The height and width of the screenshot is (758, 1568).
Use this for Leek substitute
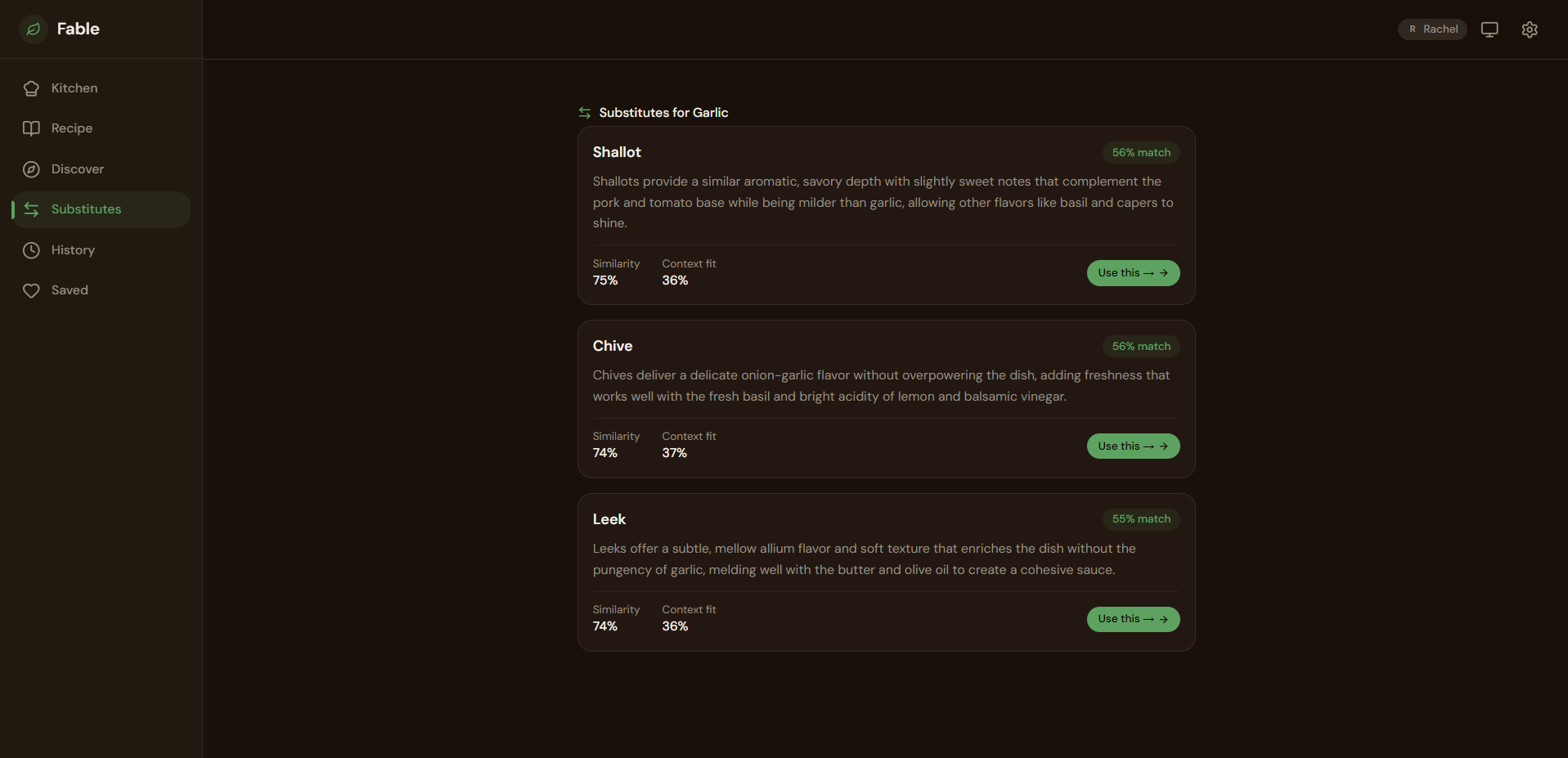coord(1133,619)
